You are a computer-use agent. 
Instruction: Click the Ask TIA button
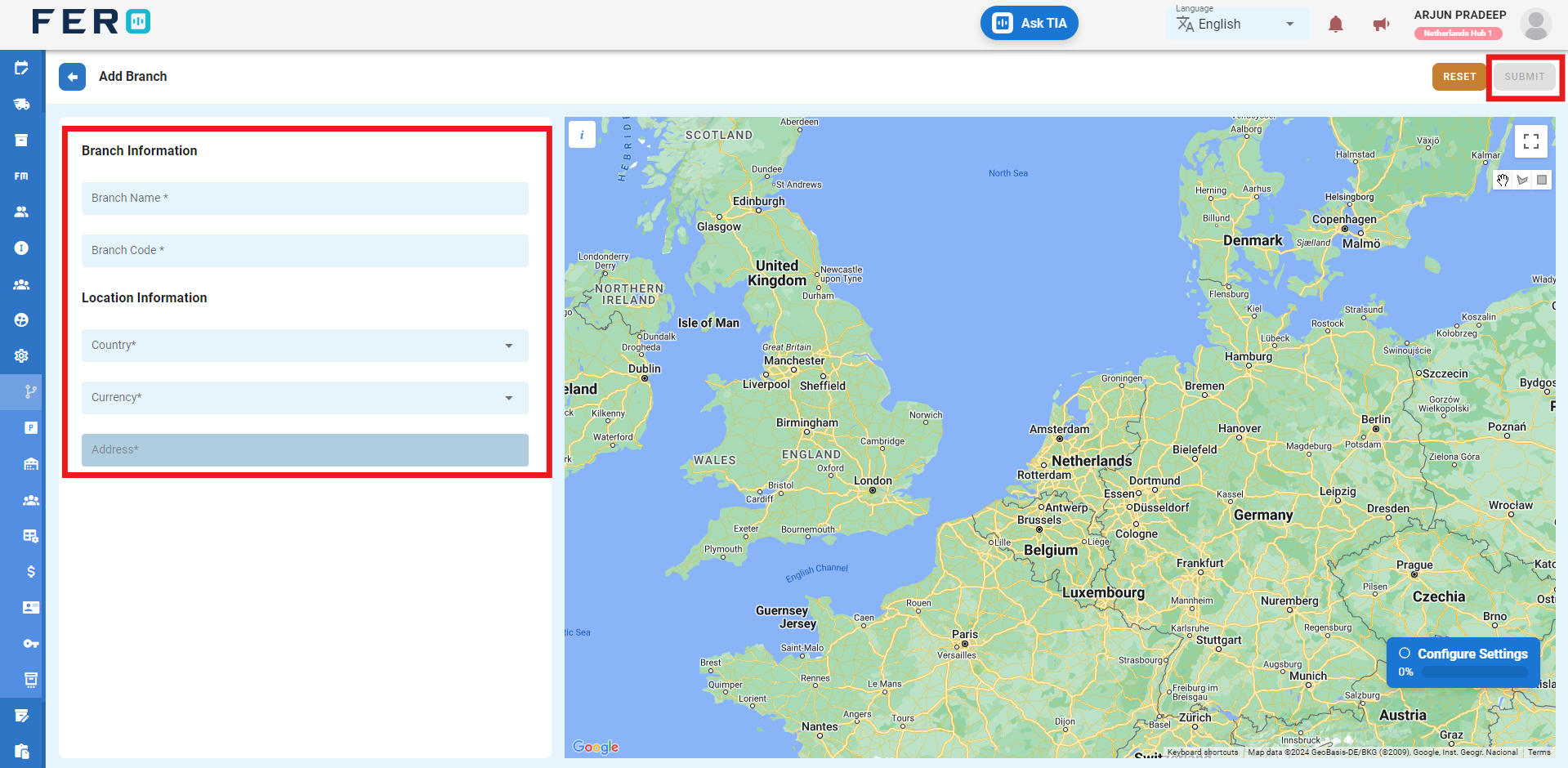click(x=1030, y=23)
